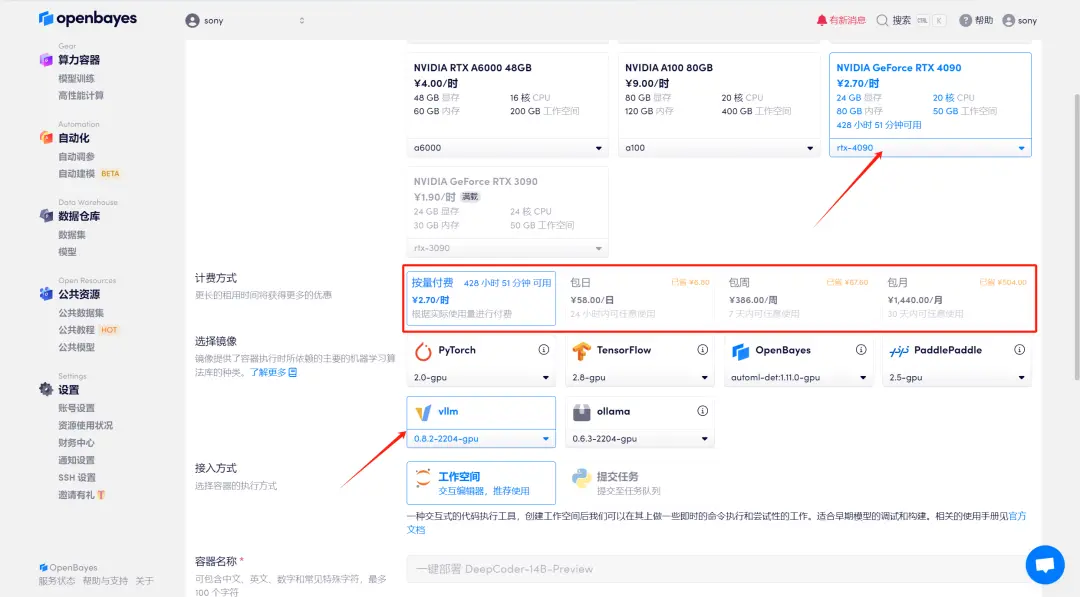This screenshot has height=597, width=1080.
Task: Go to 自动调参 in sidebar
Action: click(76, 156)
